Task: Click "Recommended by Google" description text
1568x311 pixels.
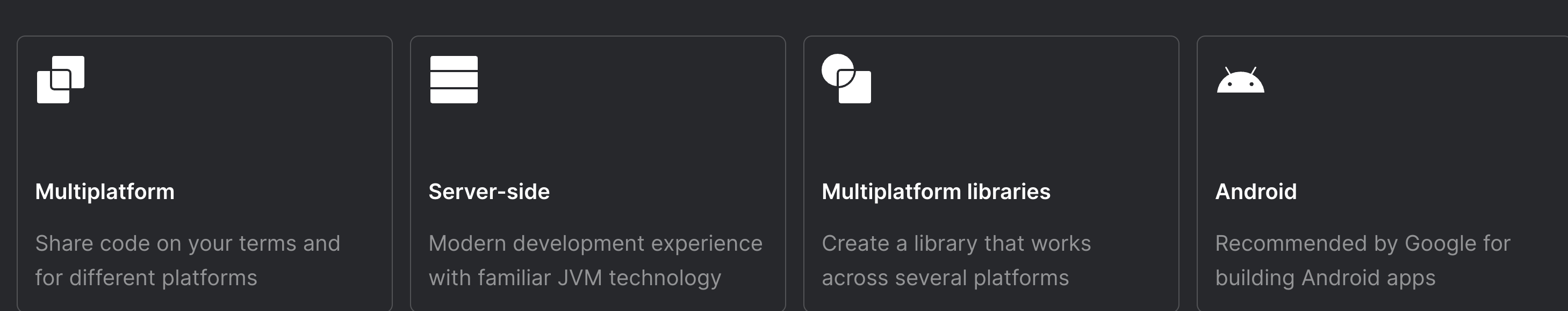Action: (1362, 243)
